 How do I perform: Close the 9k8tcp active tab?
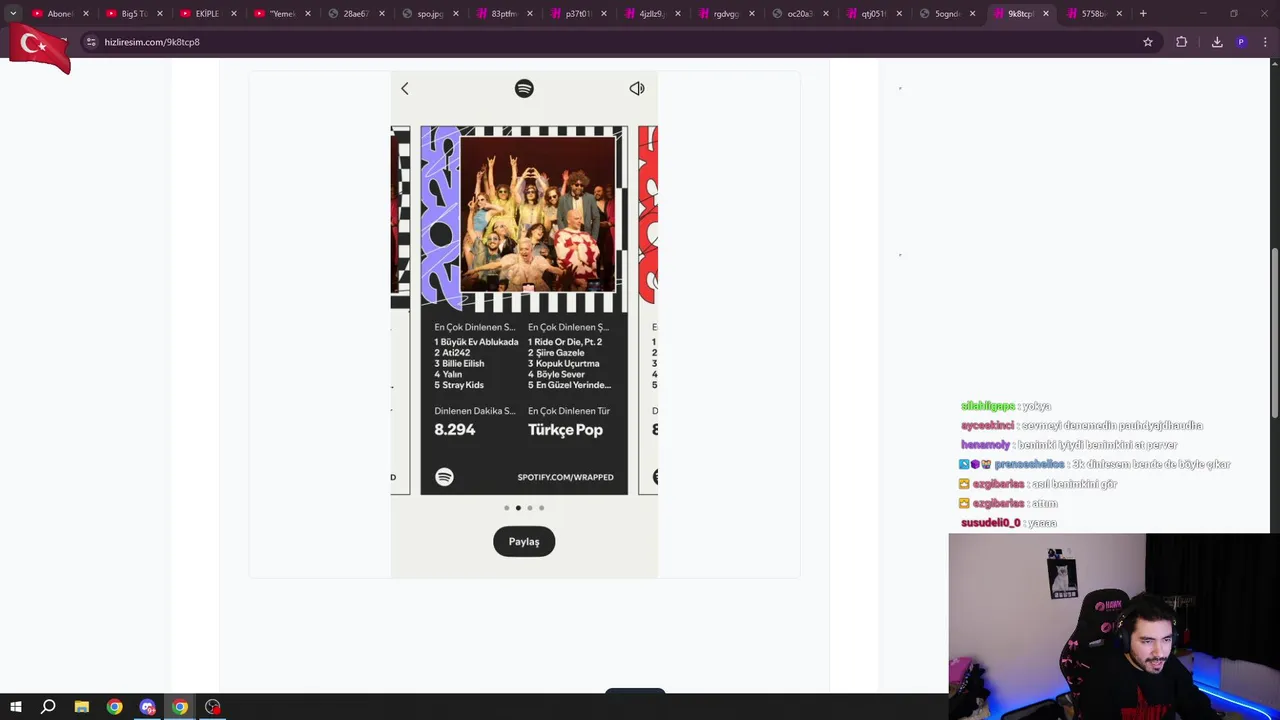[x=1046, y=14]
